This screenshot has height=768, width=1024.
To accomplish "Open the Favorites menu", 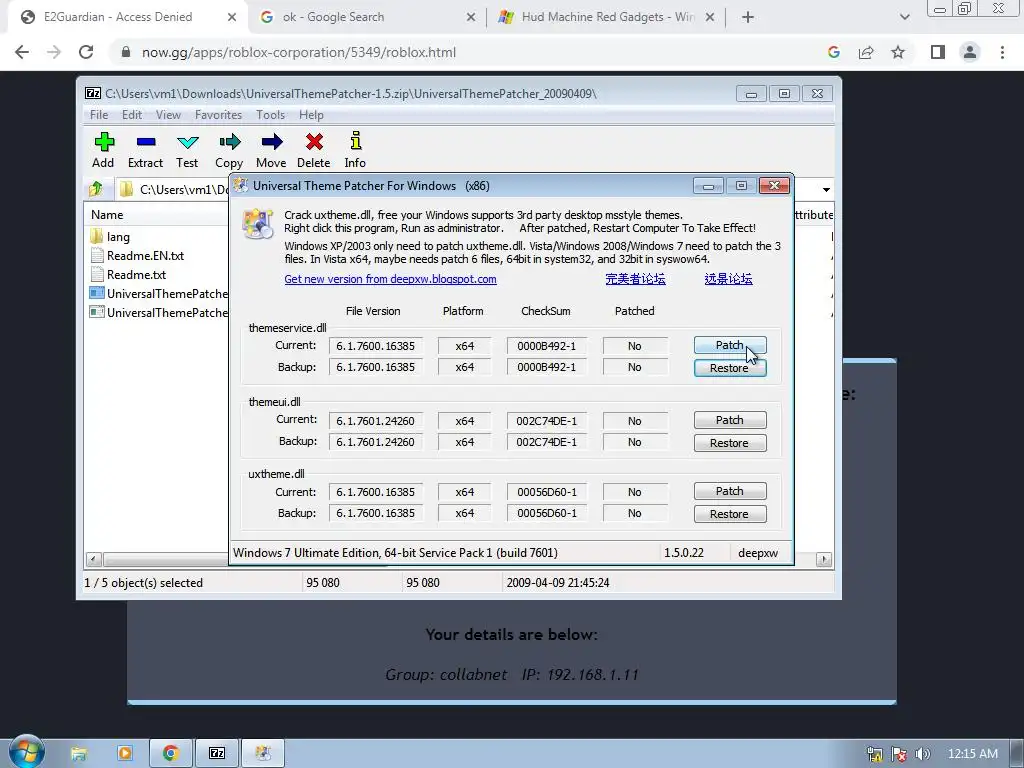I will pyautogui.click(x=218, y=115).
